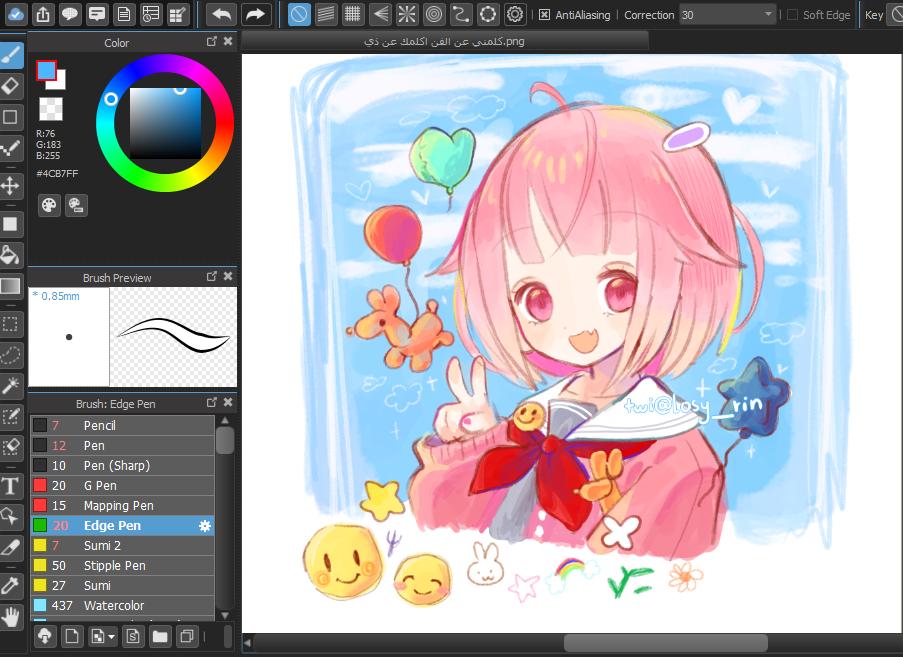Viewport: 903px width, 657px height.
Task: Select the Watercolor brush
Action: tap(122, 606)
